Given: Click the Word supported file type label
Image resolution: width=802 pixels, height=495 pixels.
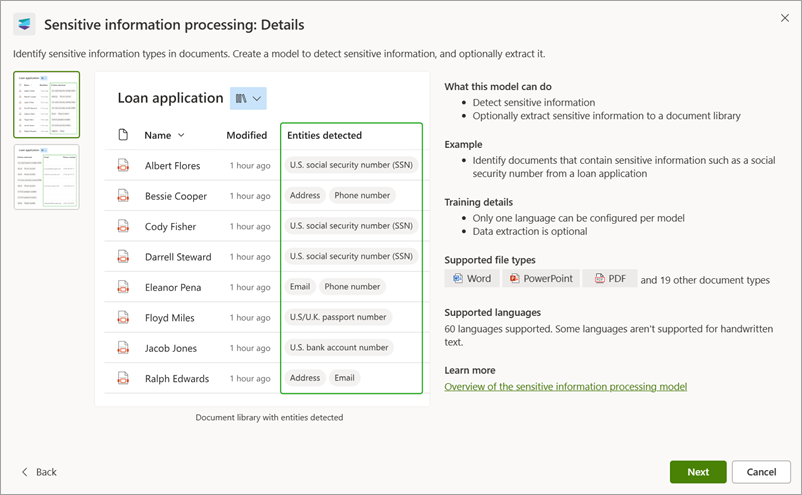Looking at the screenshot, I should 479,278.
